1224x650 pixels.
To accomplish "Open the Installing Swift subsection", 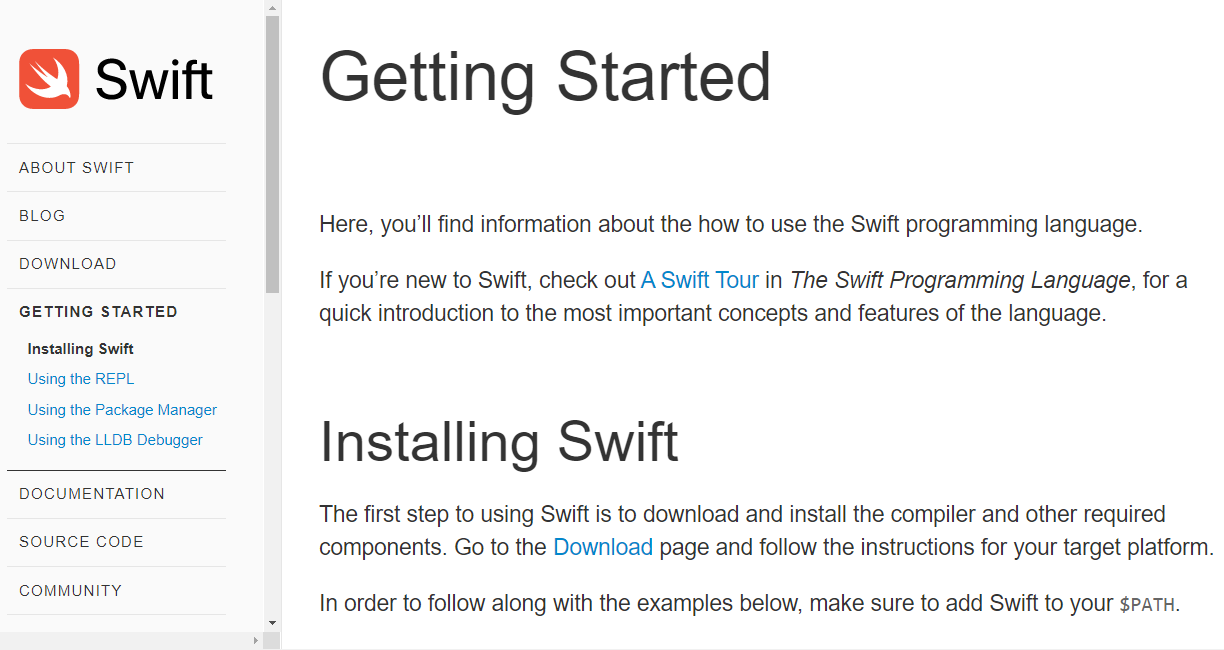I will pyautogui.click(x=80, y=348).
